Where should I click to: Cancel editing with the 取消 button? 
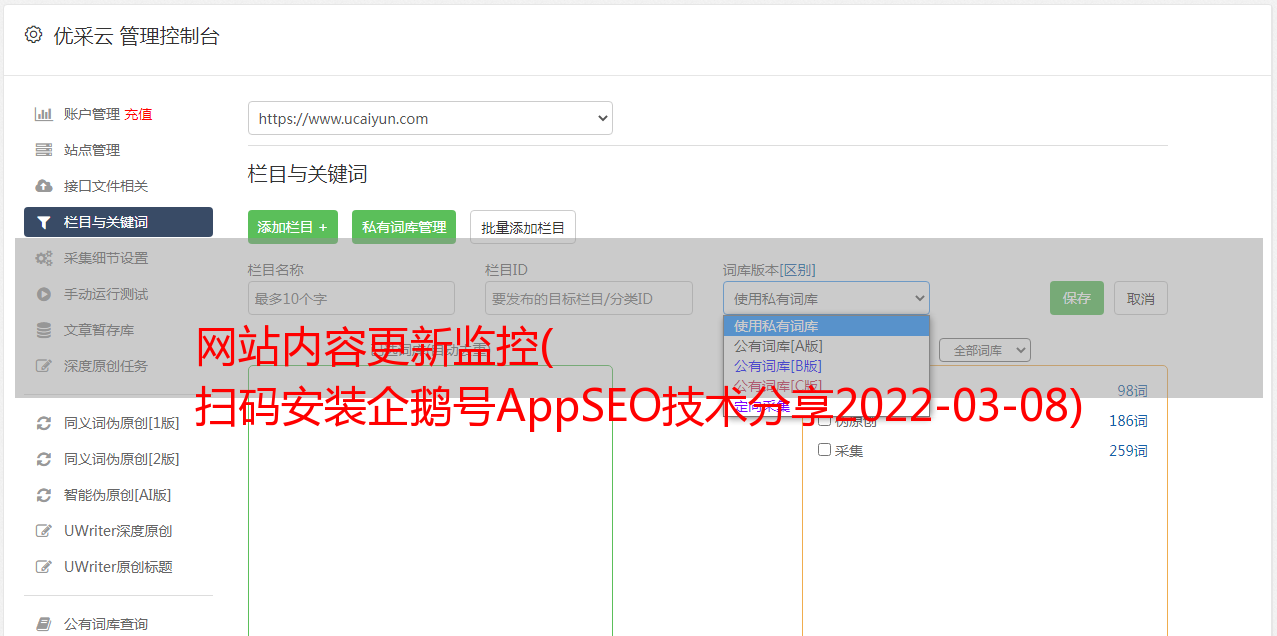1141,298
